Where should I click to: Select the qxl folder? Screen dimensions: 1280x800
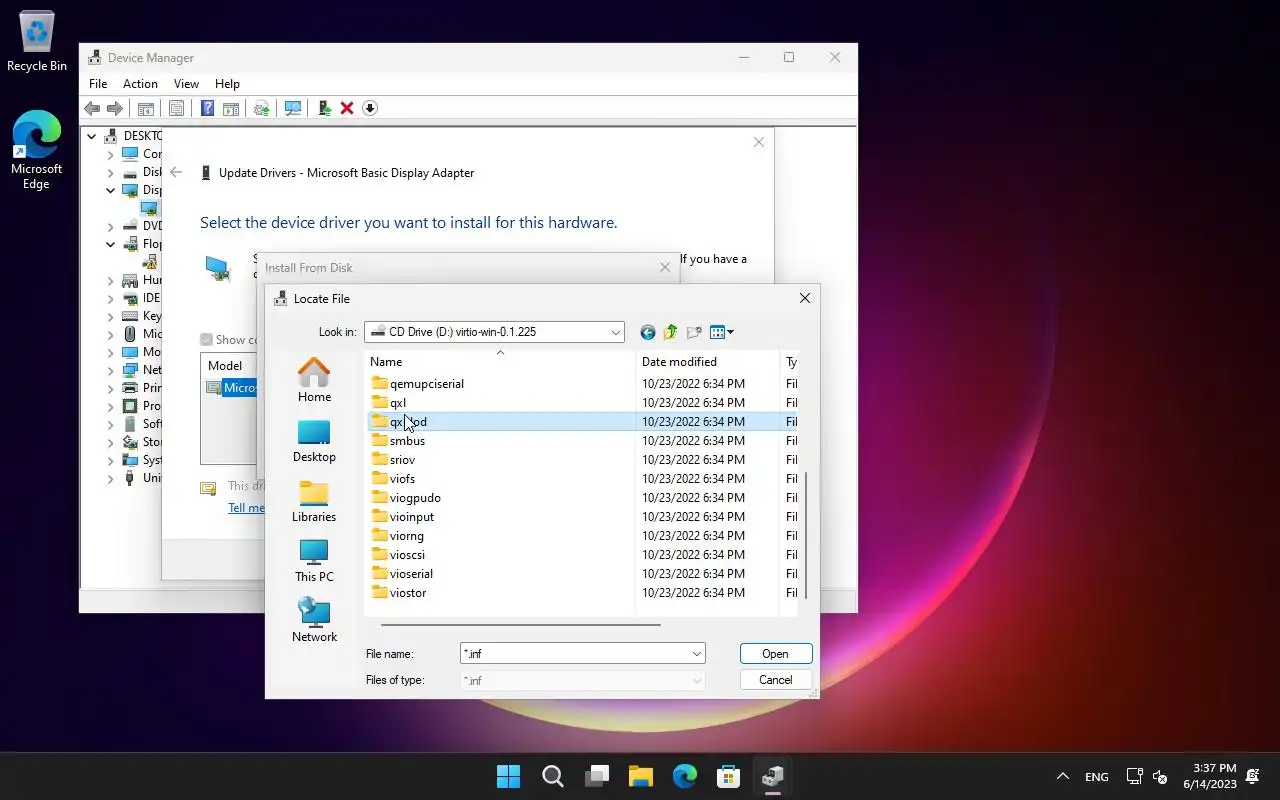tap(389, 403)
